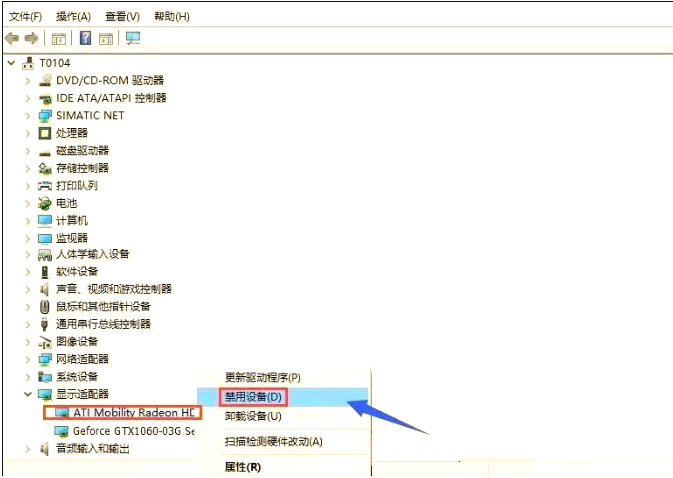
Task: Click the 电池 battery category icon
Action: (45, 203)
